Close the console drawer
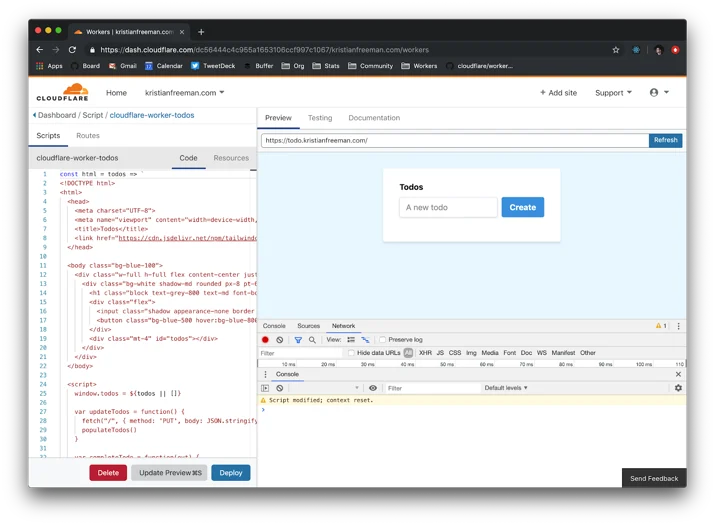This screenshot has height=525, width=715. point(678,374)
